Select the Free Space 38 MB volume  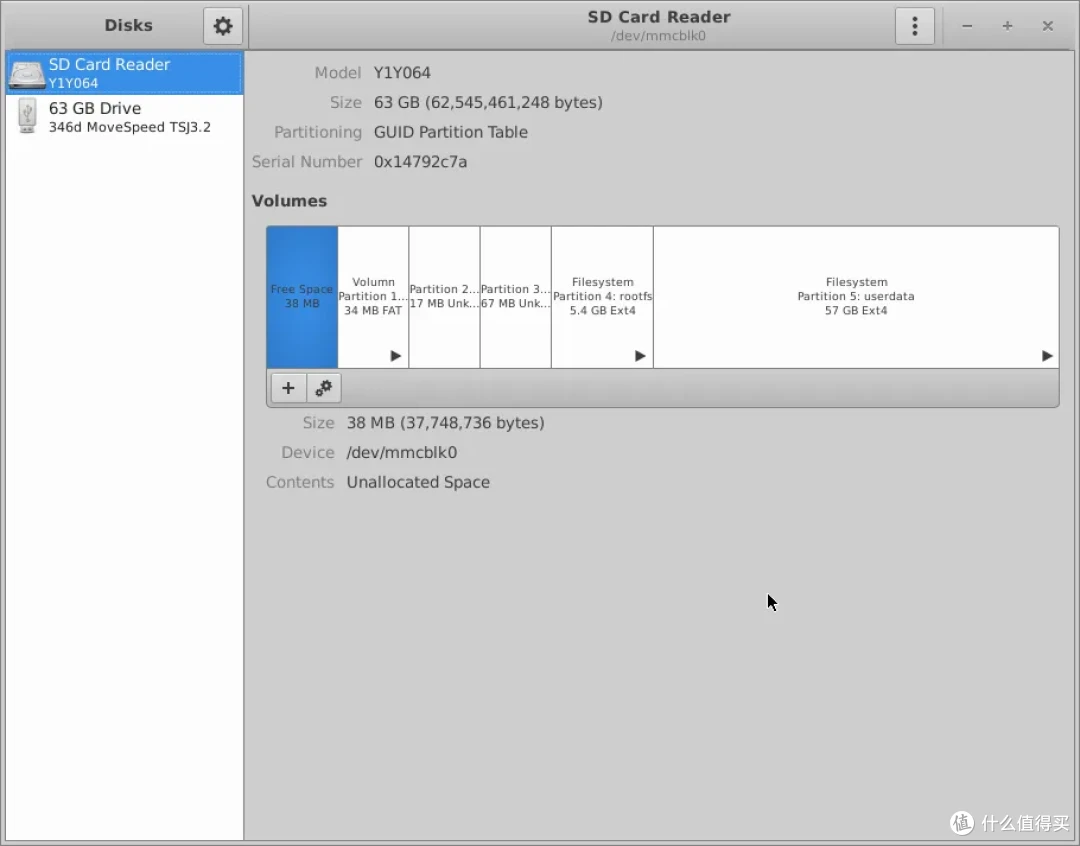click(x=302, y=297)
